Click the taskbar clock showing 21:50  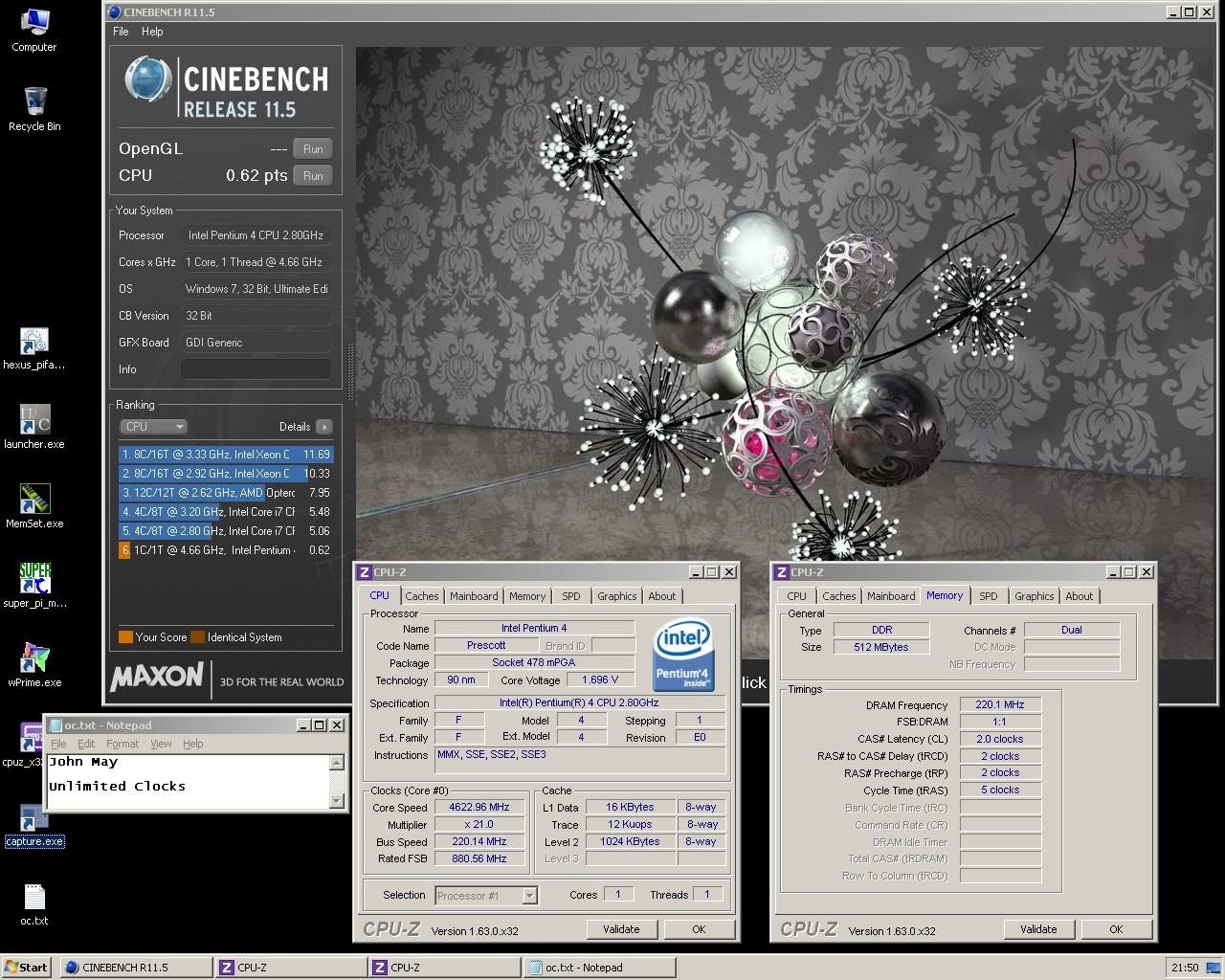pyautogui.click(x=1185, y=967)
